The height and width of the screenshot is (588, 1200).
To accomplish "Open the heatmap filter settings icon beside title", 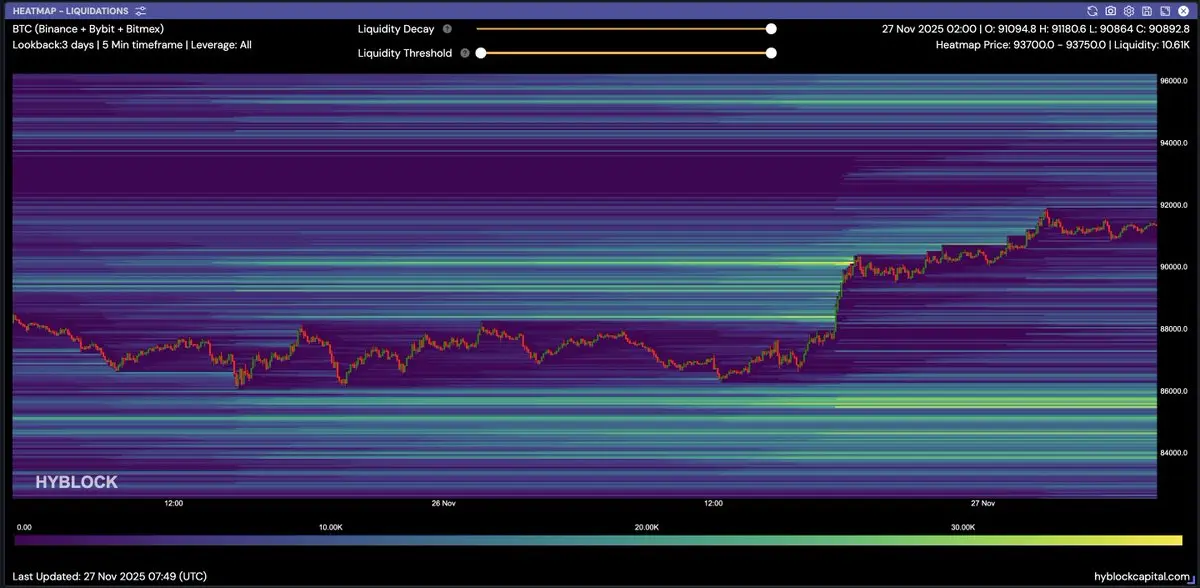I will click(x=140, y=10).
